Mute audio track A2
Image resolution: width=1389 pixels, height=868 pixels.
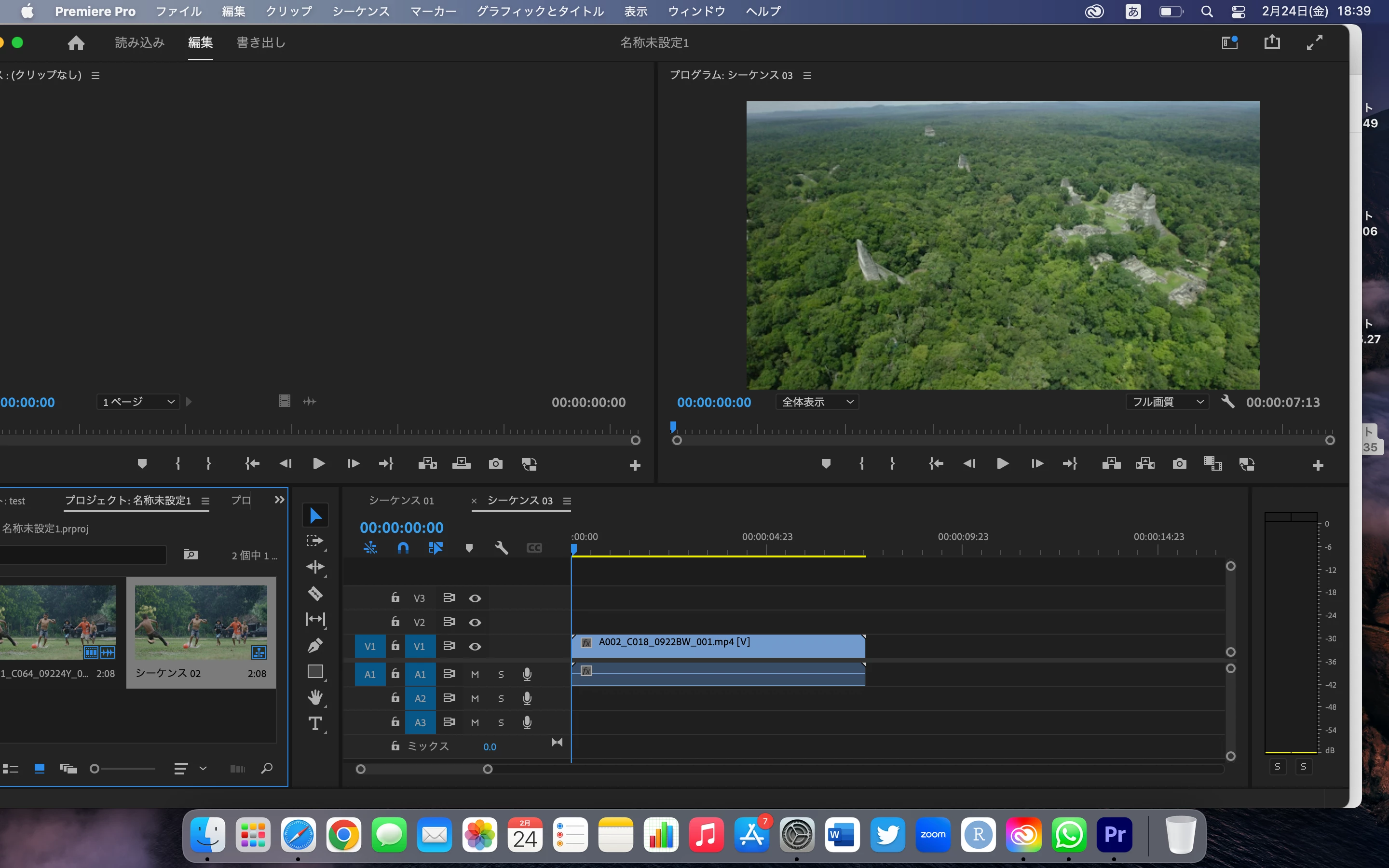(x=475, y=699)
